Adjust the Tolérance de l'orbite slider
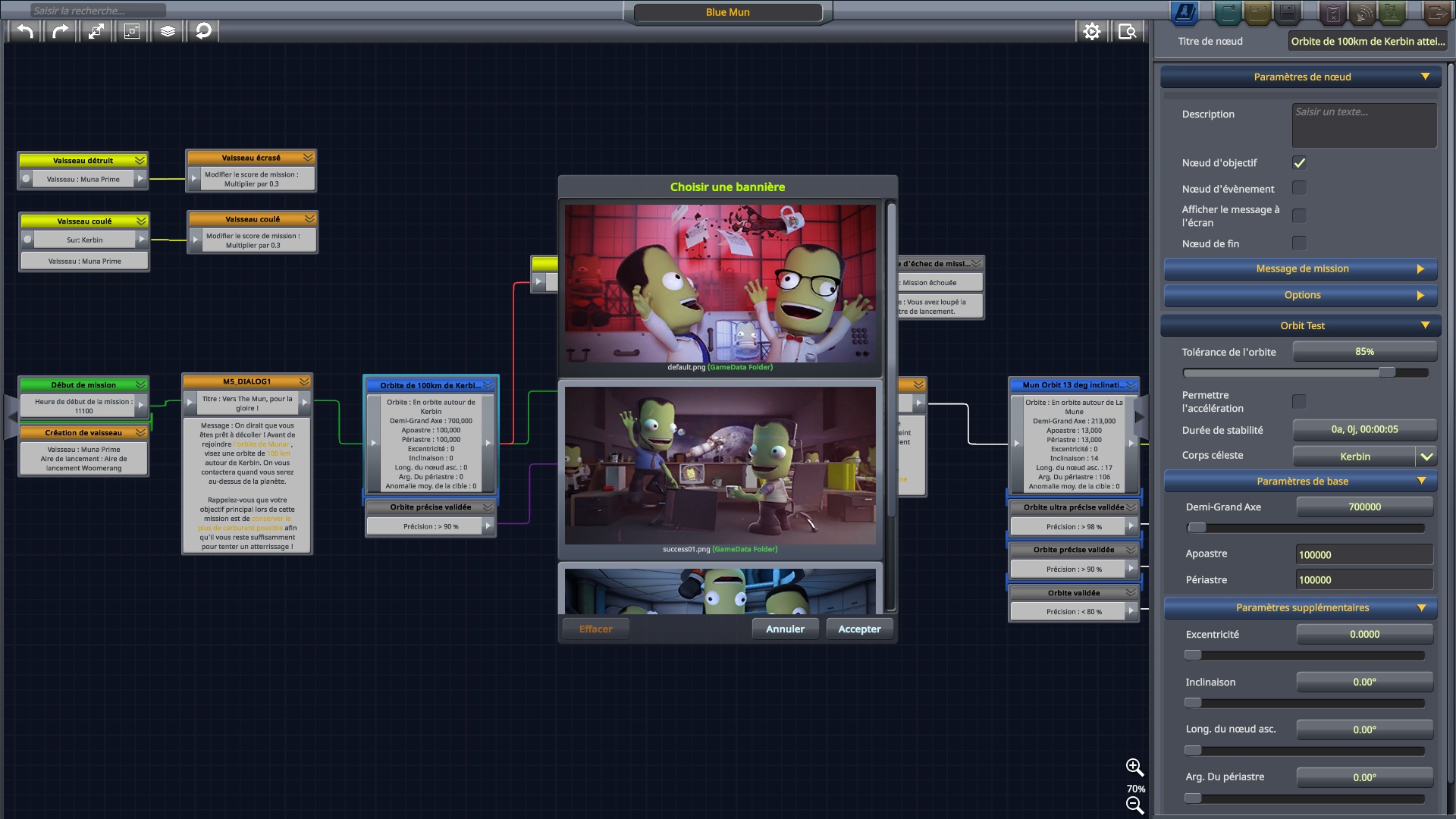Image resolution: width=1456 pixels, height=819 pixels. (x=1386, y=372)
